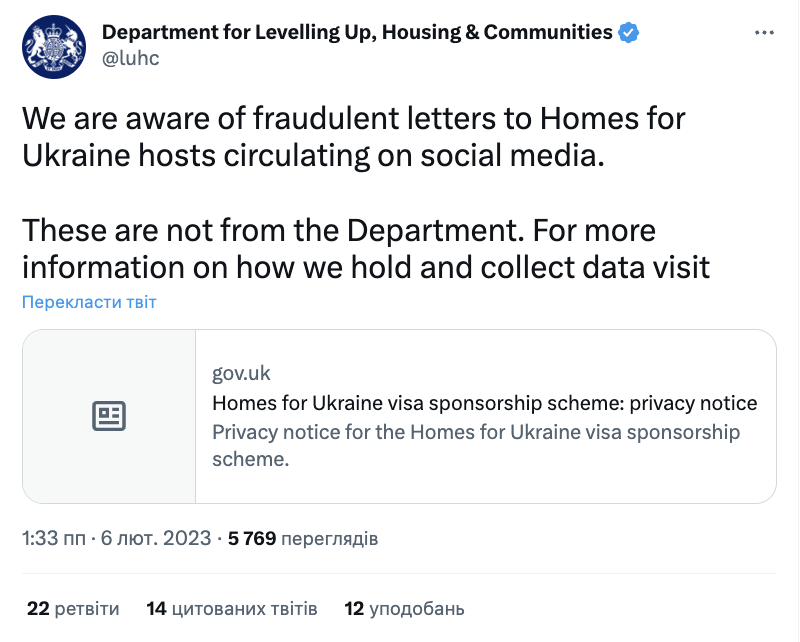Open the '5 769 переглядів' view count

pyautogui.click(x=303, y=539)
